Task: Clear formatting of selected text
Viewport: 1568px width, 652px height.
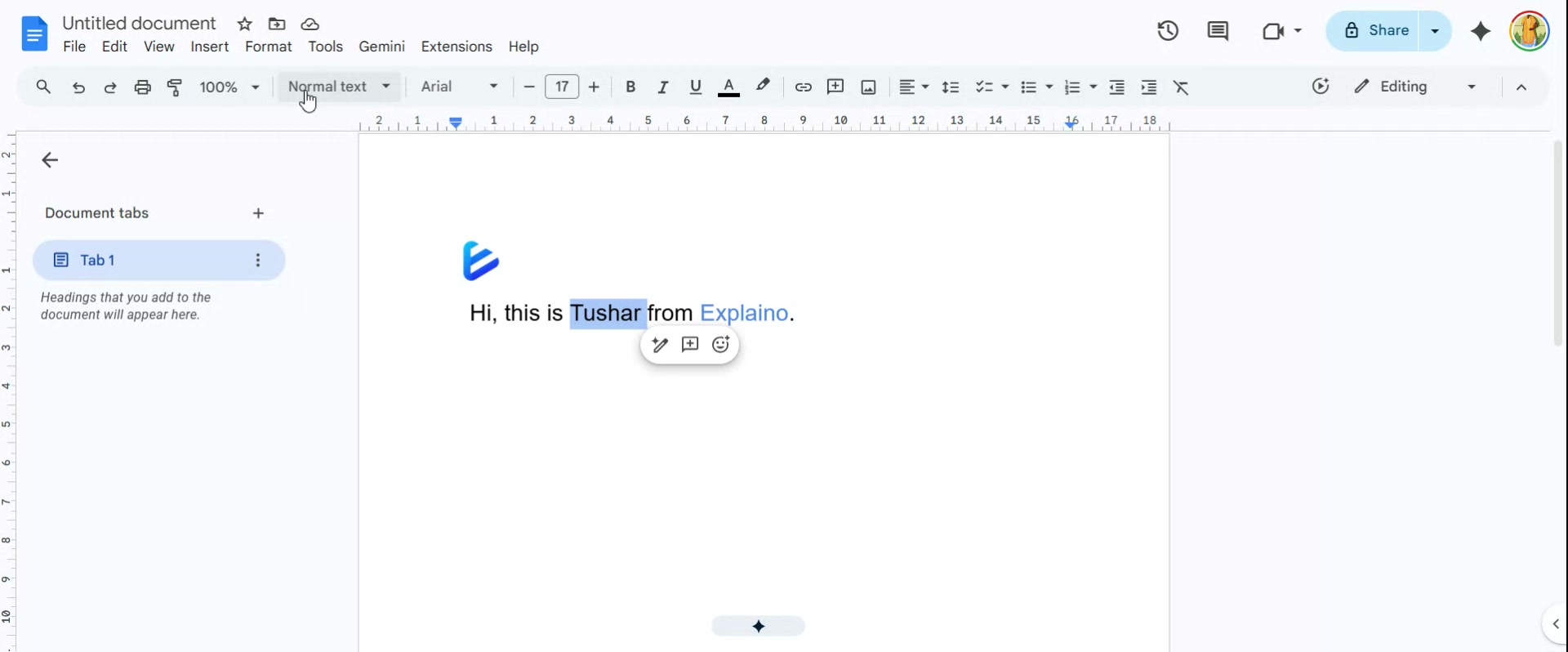Action: click(1181, 87)
